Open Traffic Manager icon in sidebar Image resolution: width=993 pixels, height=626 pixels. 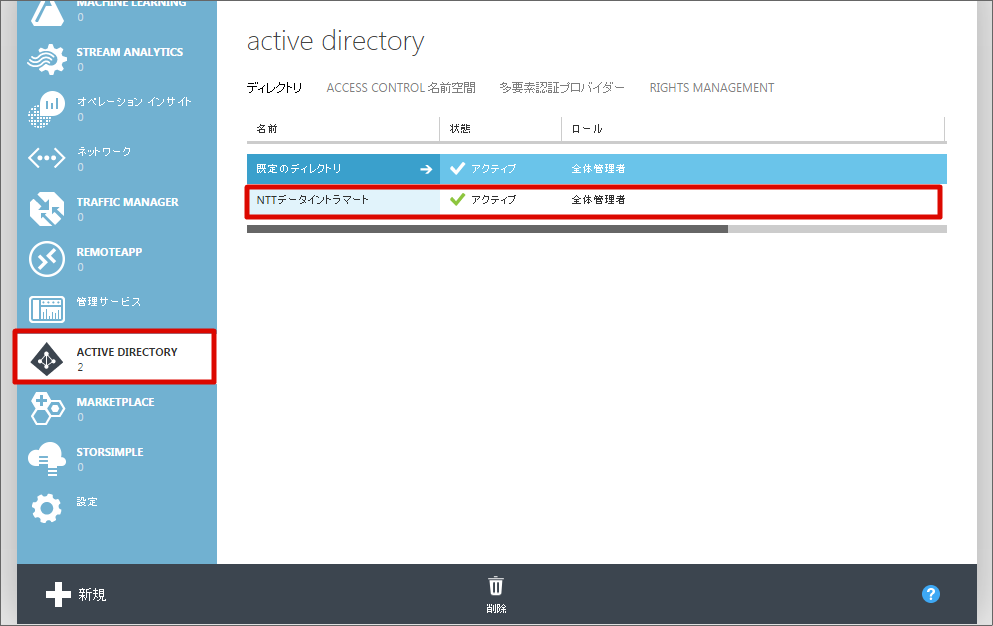(47, 209)
